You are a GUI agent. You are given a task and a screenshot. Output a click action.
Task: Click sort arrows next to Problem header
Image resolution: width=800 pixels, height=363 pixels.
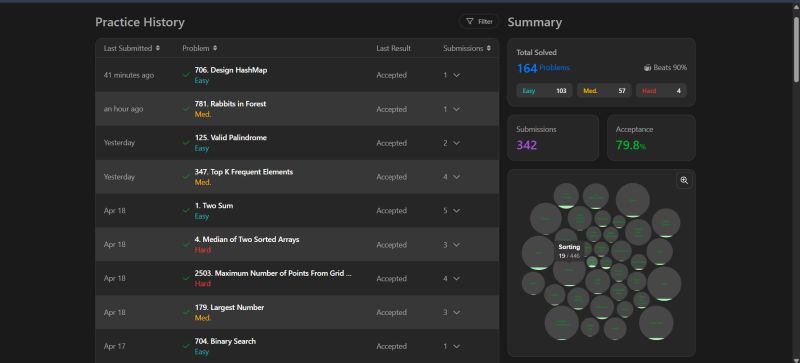click(x=215, y=48)
